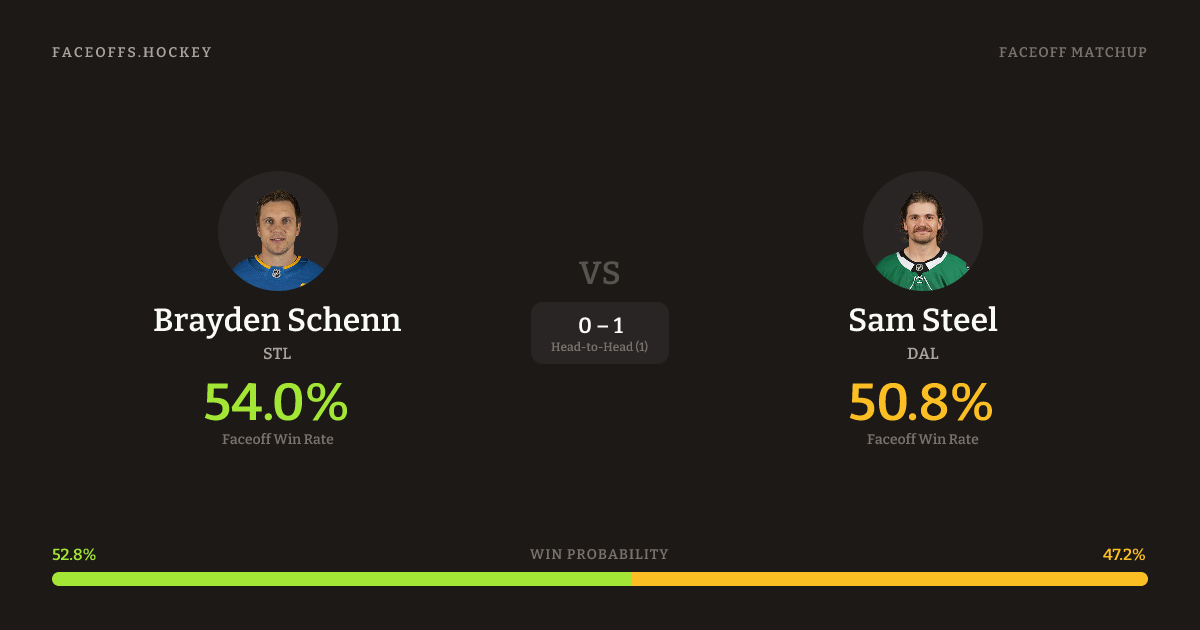Select the Brayden Schenn player name

(277, 320)
